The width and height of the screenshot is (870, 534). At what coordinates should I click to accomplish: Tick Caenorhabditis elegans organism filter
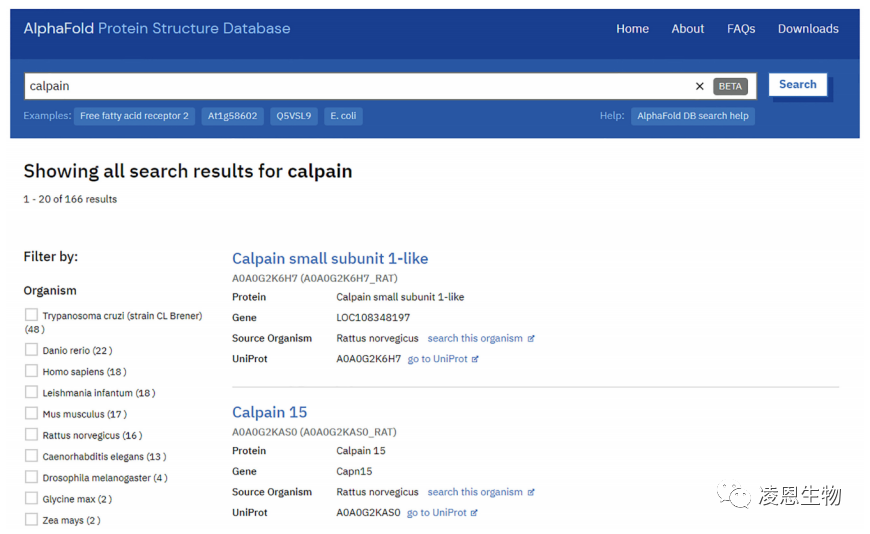(x=32, y=456)
